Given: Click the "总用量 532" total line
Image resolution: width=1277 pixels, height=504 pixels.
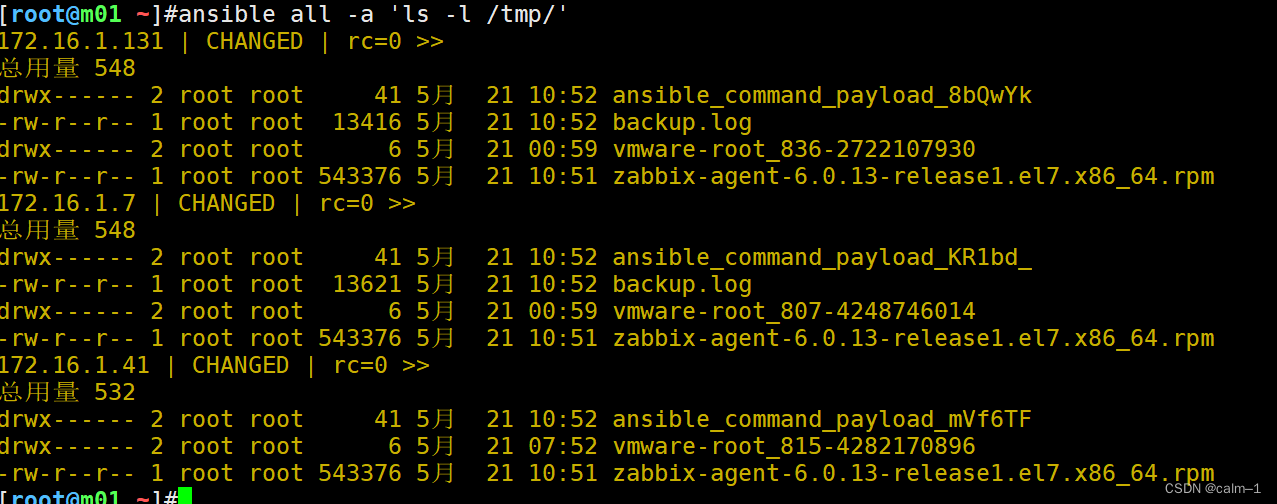Looking at the screenshot, I should point(68,392).
